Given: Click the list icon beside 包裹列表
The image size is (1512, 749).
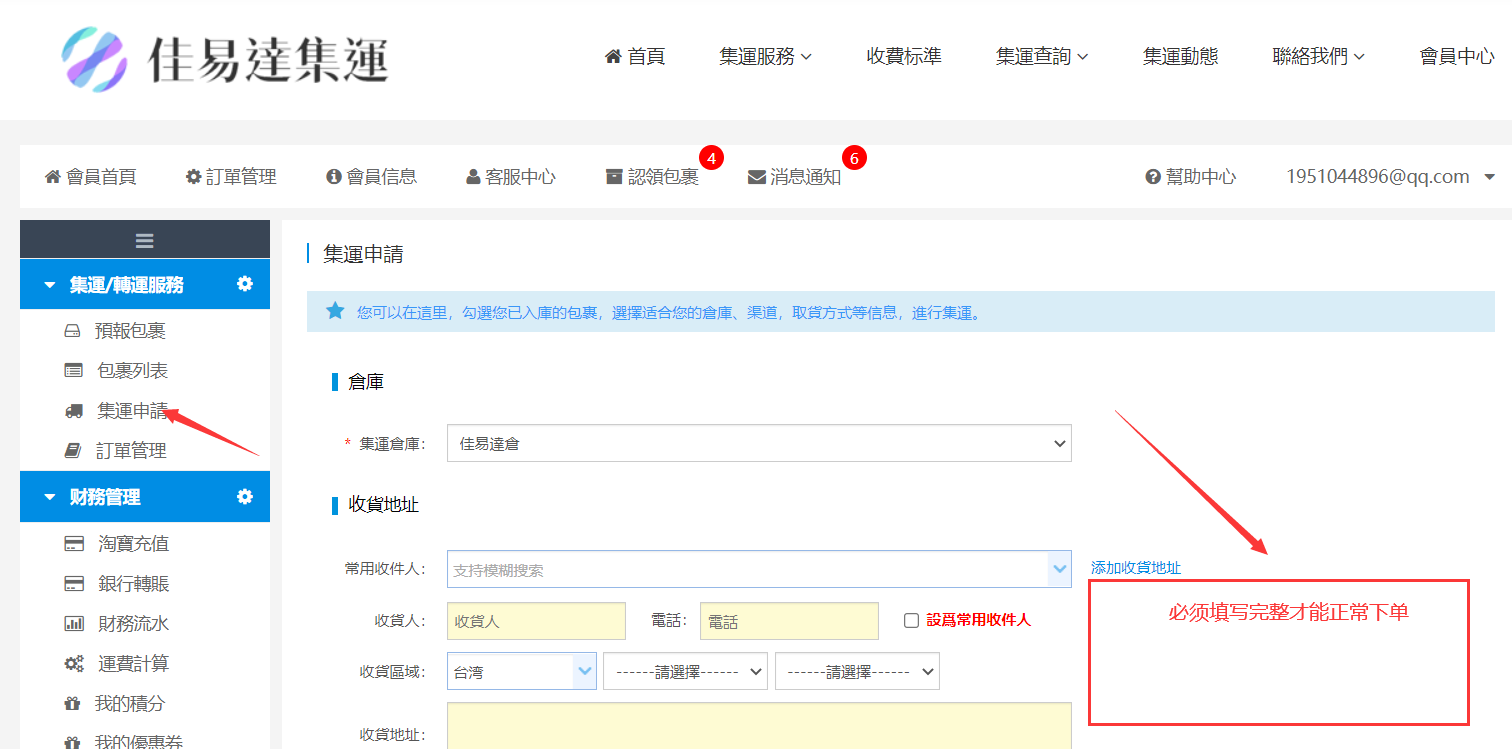Looking at the screenshot, I should pos(73,371).
